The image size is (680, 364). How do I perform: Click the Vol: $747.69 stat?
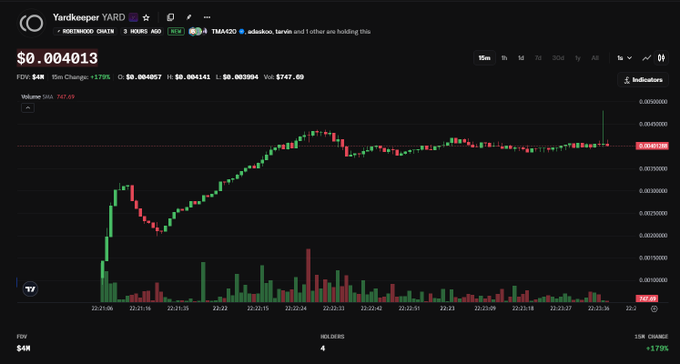(x=284, y=77)
